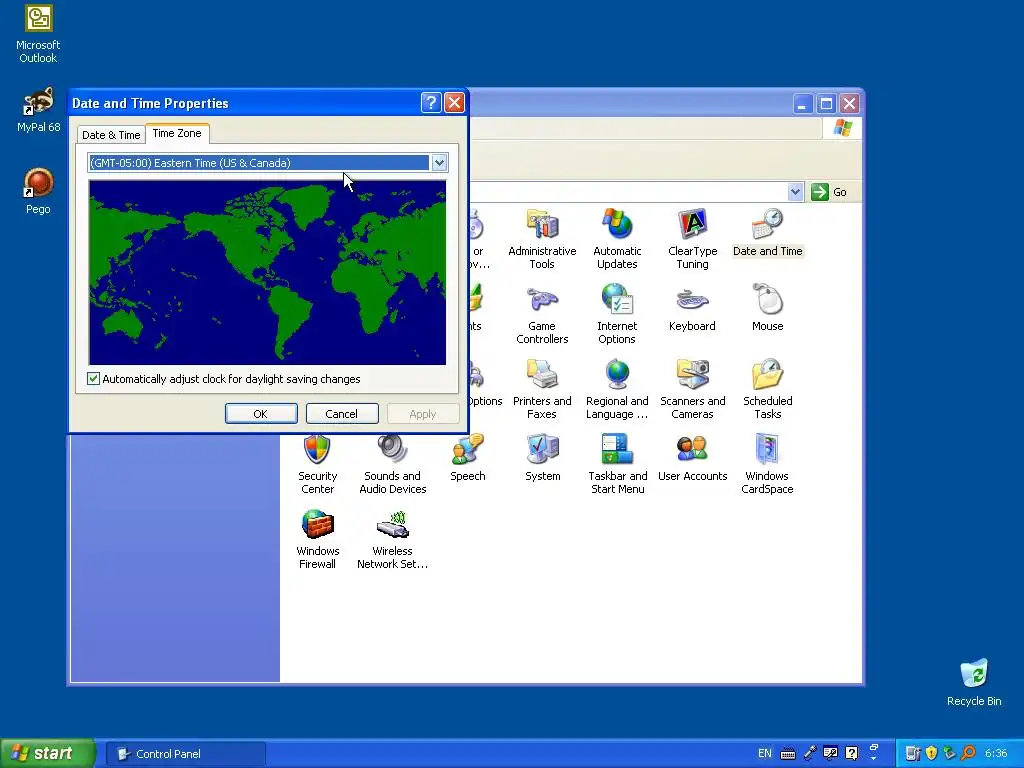Open the Mouse settings icon
Viewport: 1024px width, 768px height.
point(767,308)
